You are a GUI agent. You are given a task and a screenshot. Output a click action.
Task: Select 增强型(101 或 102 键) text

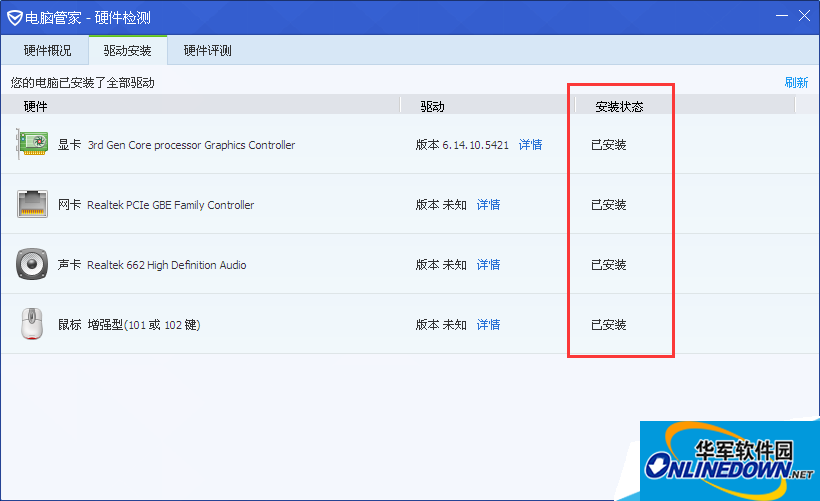[144, 325]
